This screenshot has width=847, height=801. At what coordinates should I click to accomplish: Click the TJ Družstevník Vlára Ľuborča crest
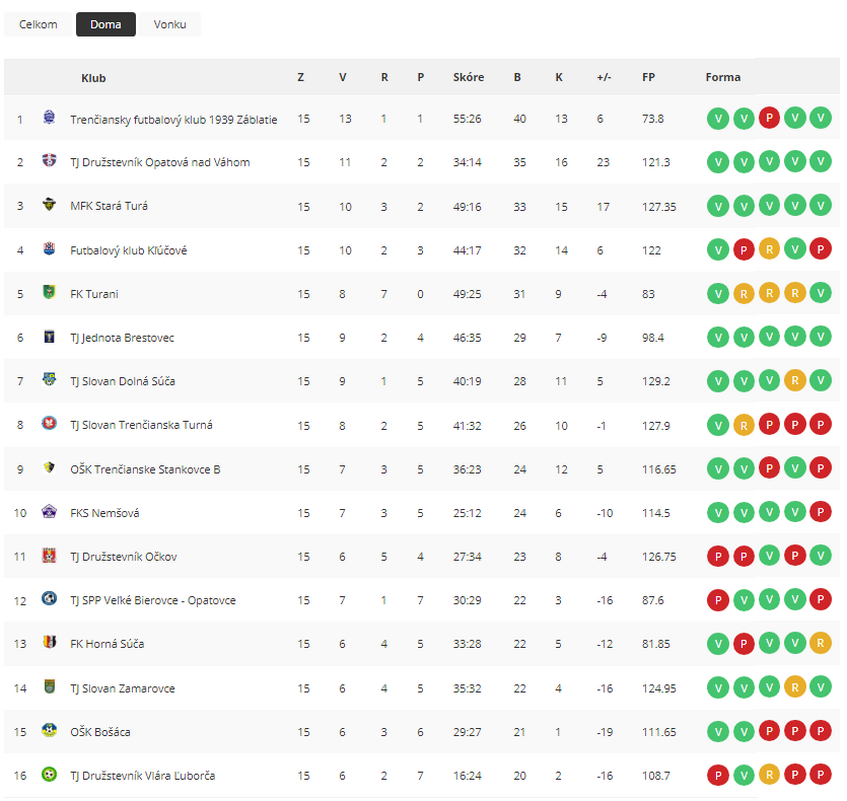coord(49,775)
